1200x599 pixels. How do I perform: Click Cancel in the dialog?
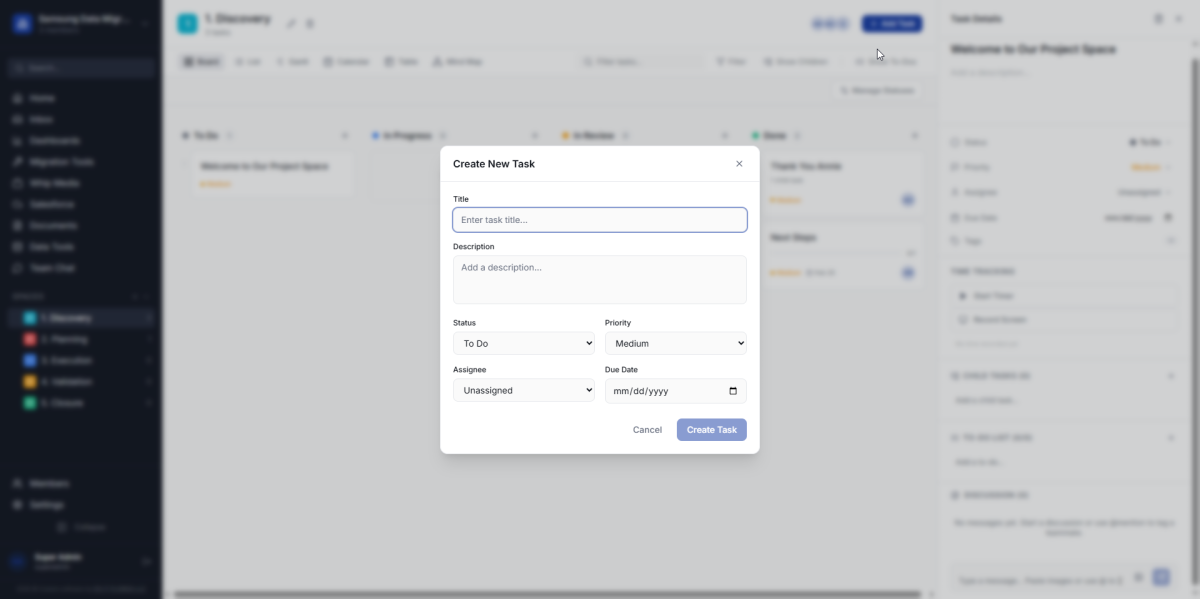(x=647, y=430)
